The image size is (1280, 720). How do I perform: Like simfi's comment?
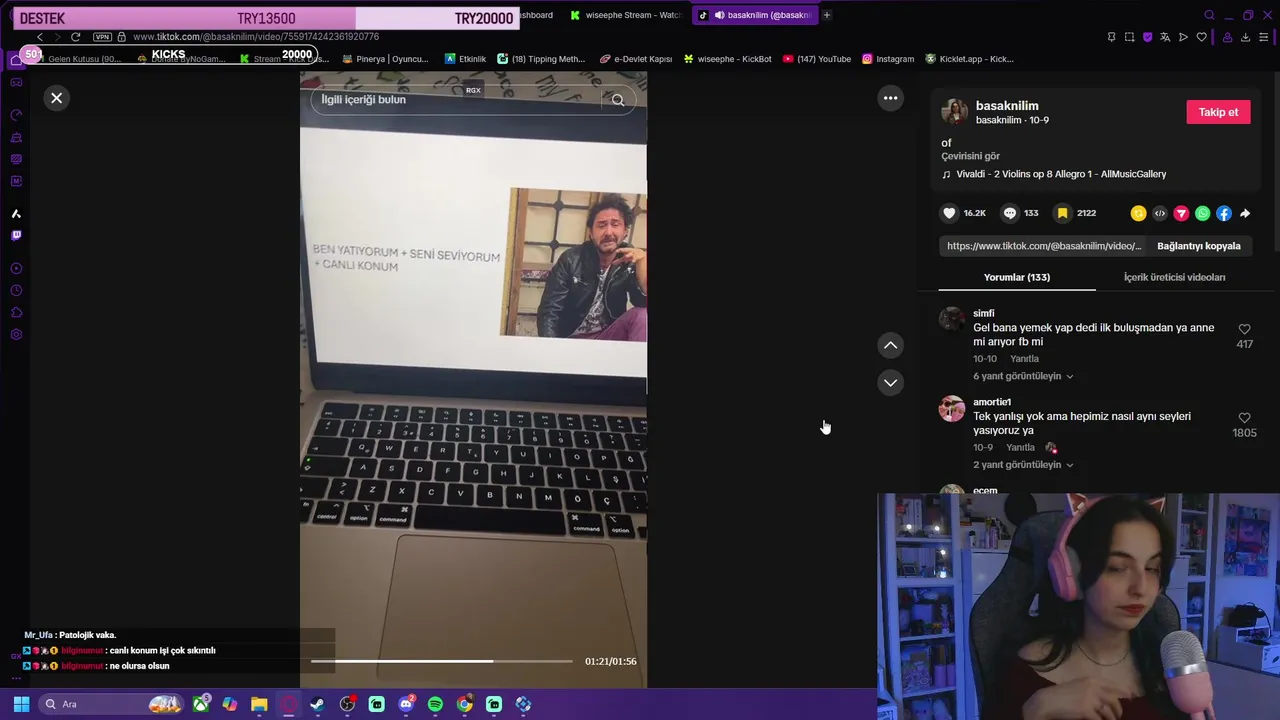tap(1244, 329)
